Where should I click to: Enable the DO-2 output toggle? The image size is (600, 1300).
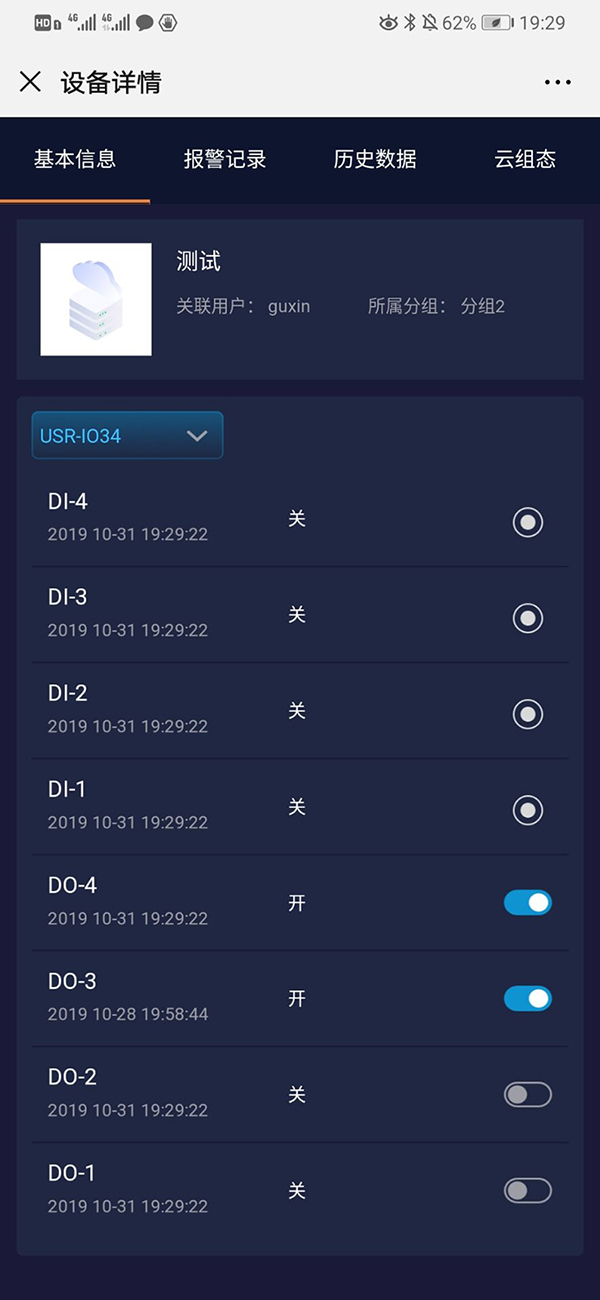coord(528,1095)
